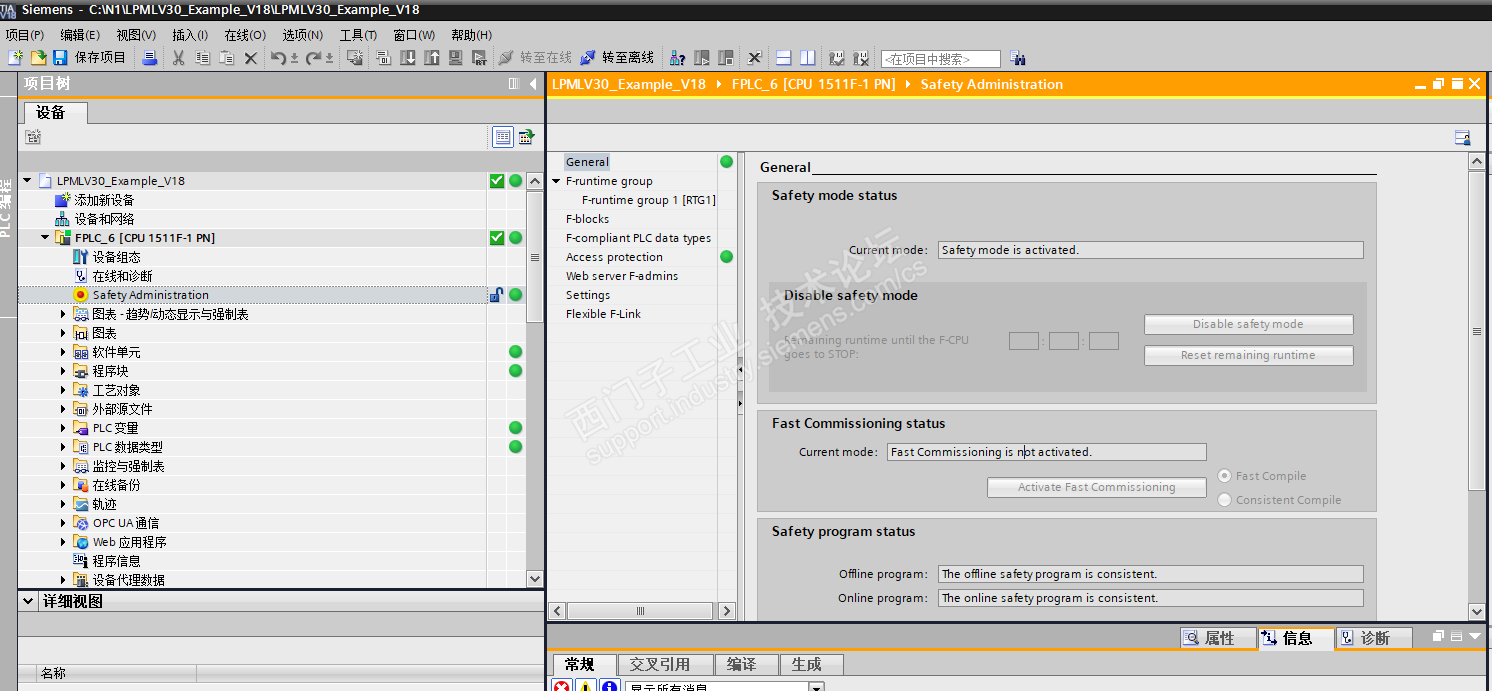Save project with the disk icon
The image size is (1492, 691).
coord(60,58)
